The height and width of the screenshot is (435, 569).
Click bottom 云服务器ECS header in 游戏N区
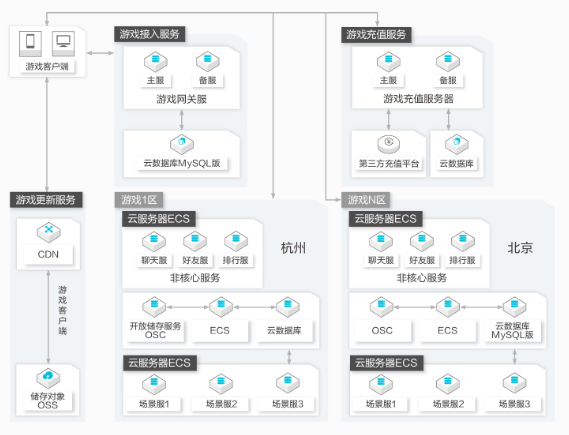[x=386, y=363]
